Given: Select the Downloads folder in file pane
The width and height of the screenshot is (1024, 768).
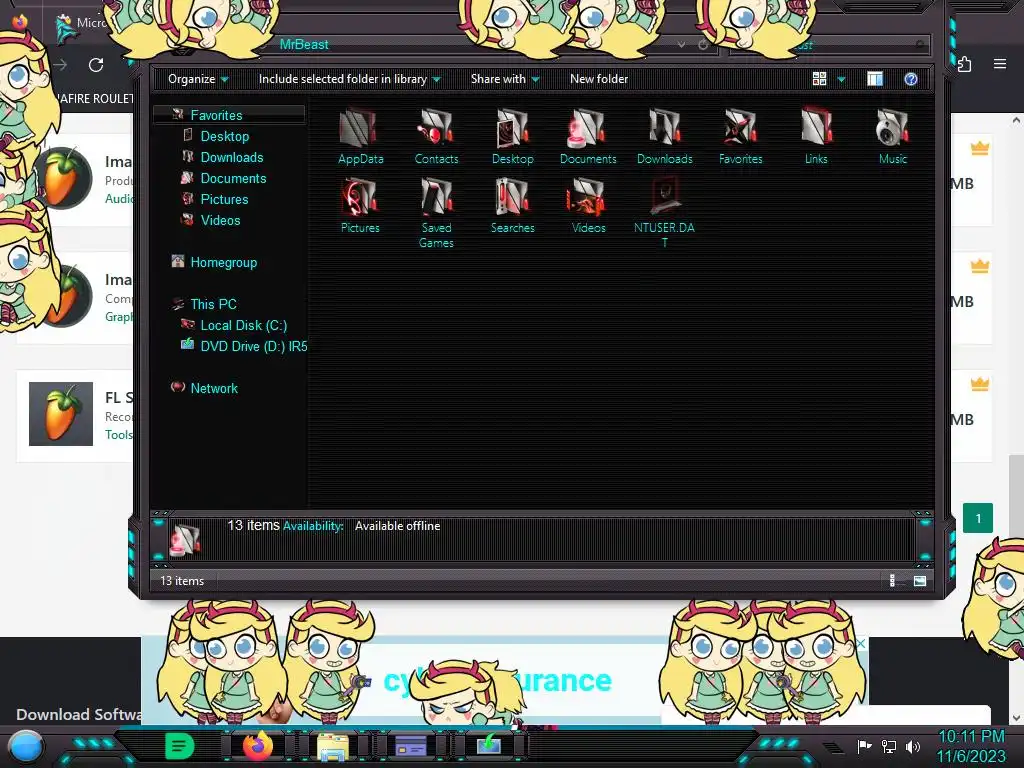Looking at the screenshot, I should pos(664,136).
